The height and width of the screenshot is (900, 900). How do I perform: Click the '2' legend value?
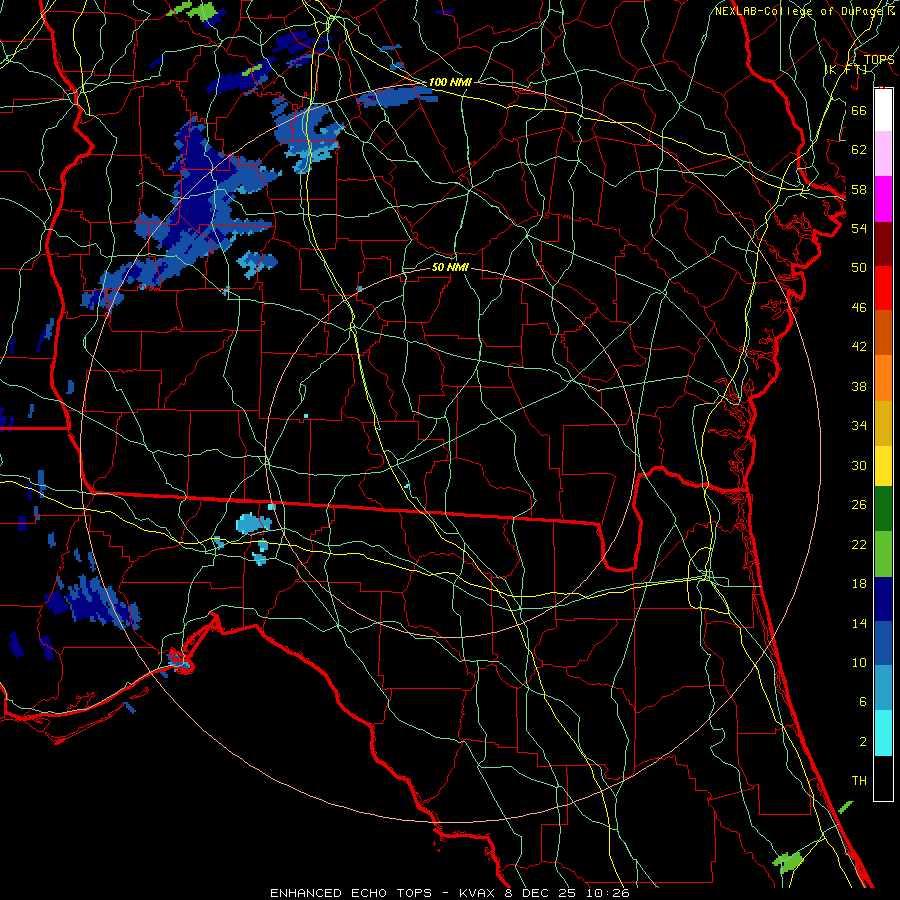point(863,742)
